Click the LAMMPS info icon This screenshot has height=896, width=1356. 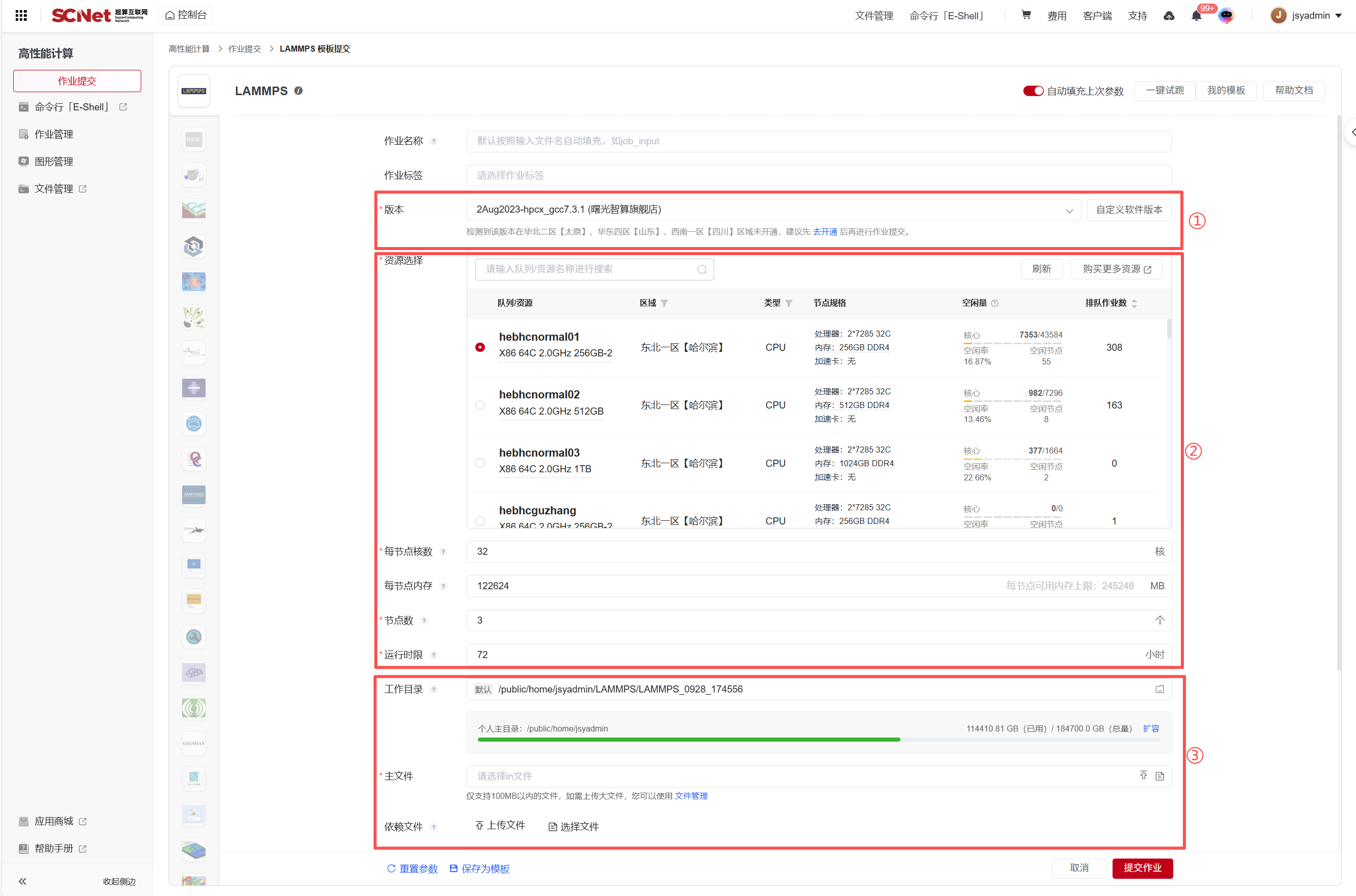298,91
